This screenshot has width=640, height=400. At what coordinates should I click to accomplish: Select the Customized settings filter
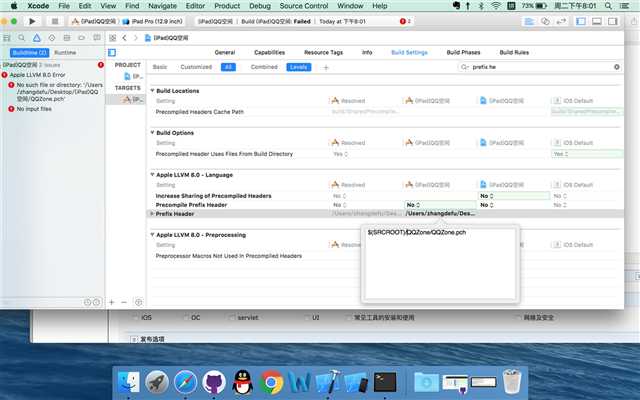[x=196, y=67]
